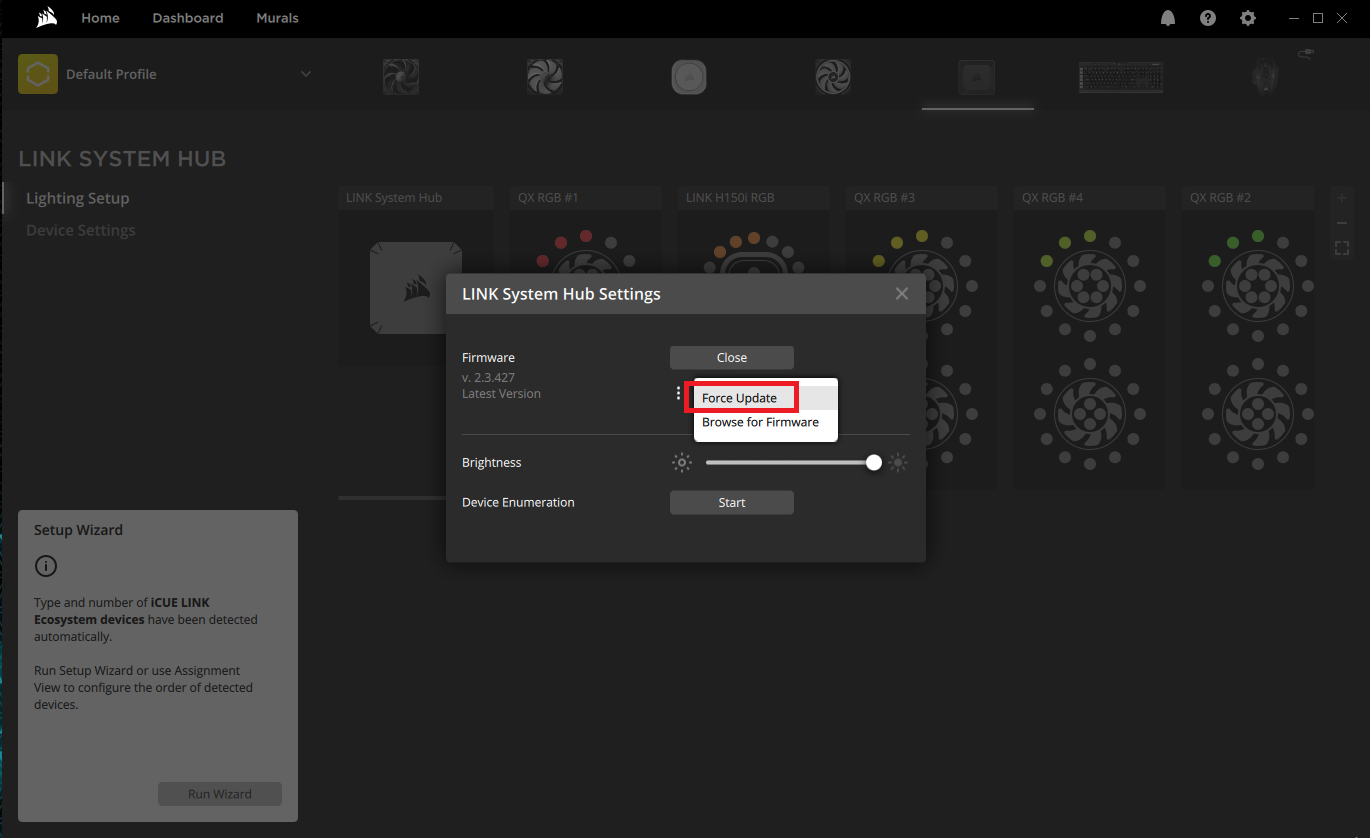Close the LINK System Hub Settings dialog

click(x=901, y=294)
